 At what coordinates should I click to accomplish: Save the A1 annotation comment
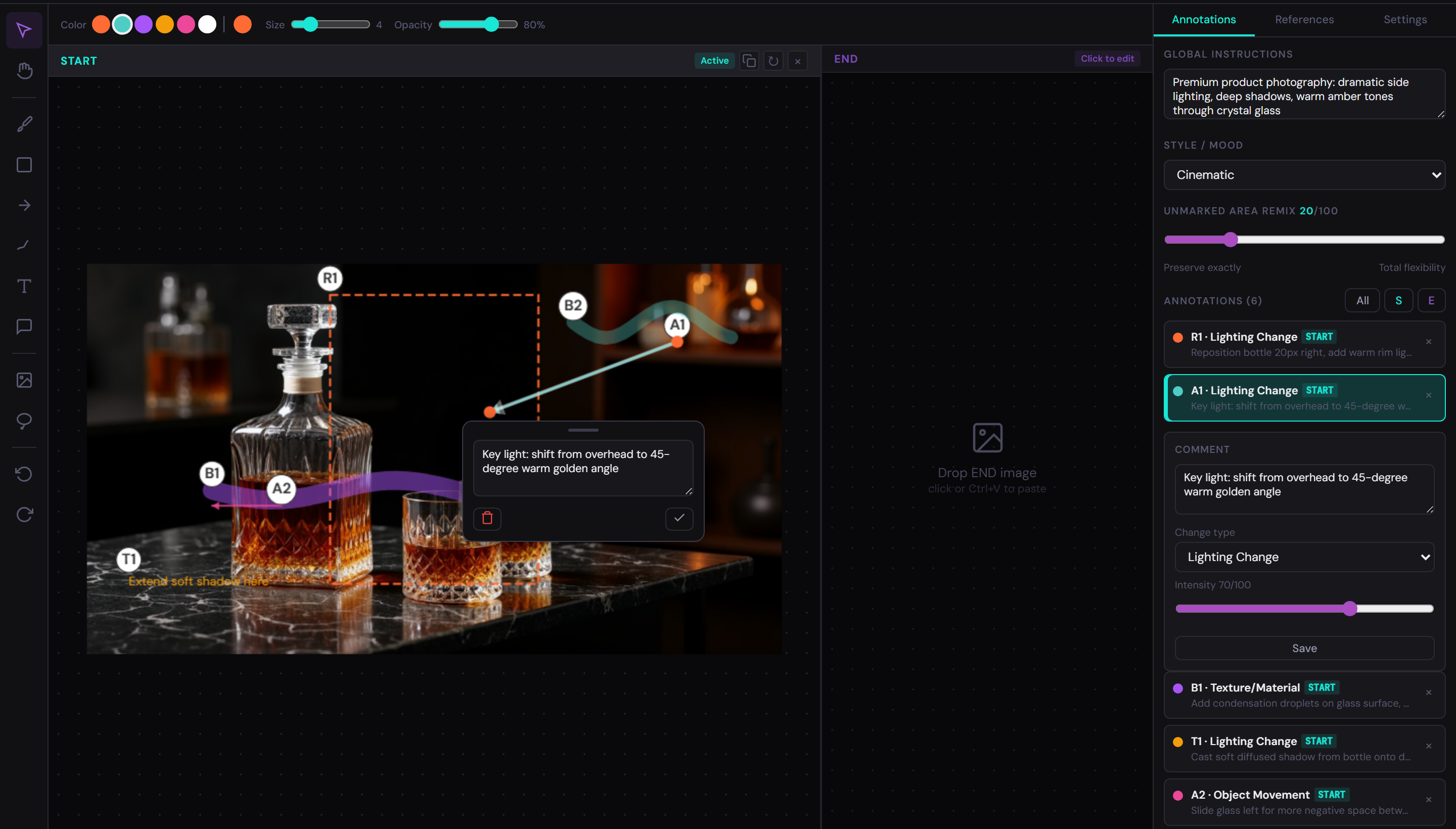(1304, 648)
